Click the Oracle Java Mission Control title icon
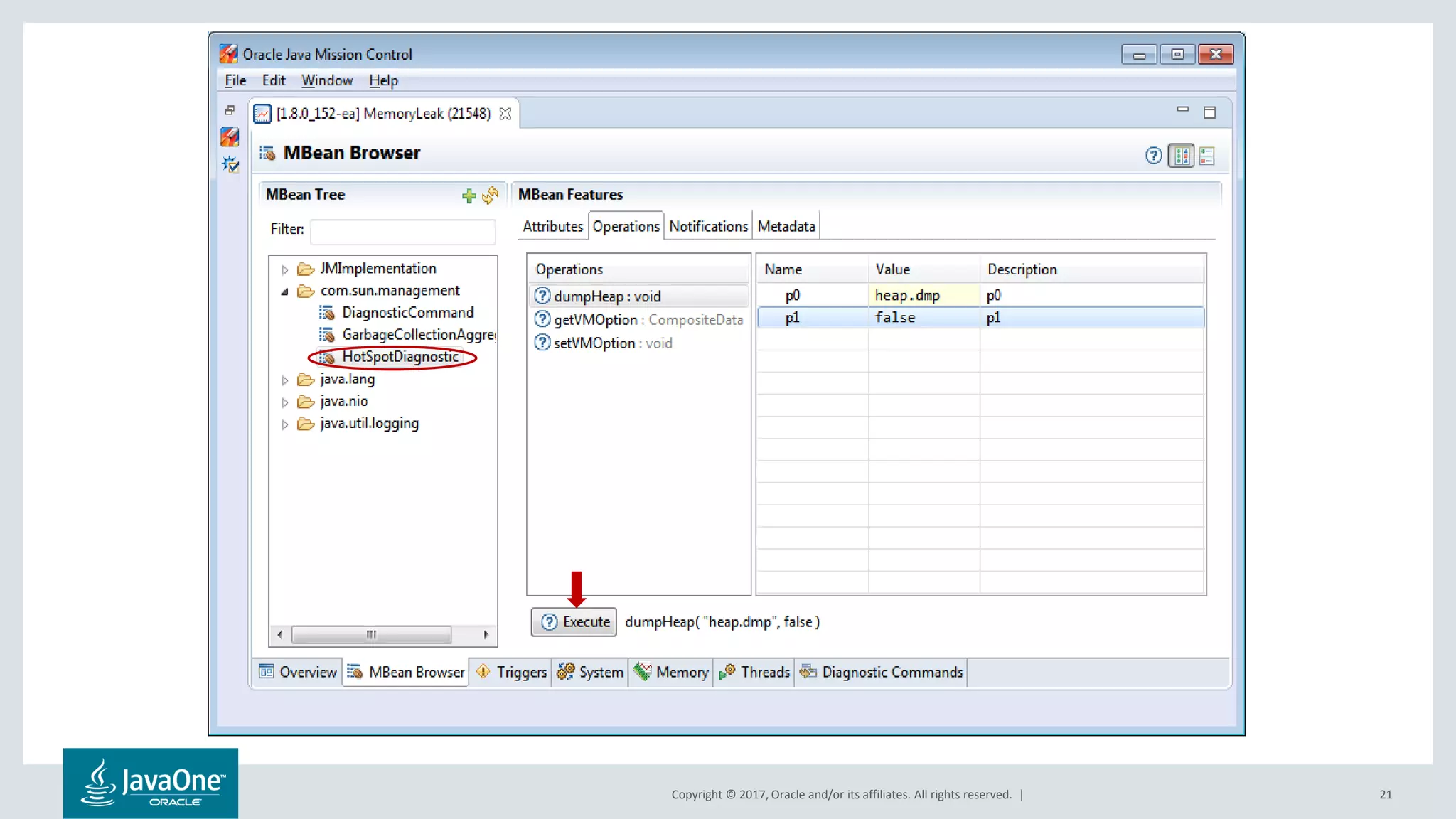1456x819 pixels. tap(228, 54)
